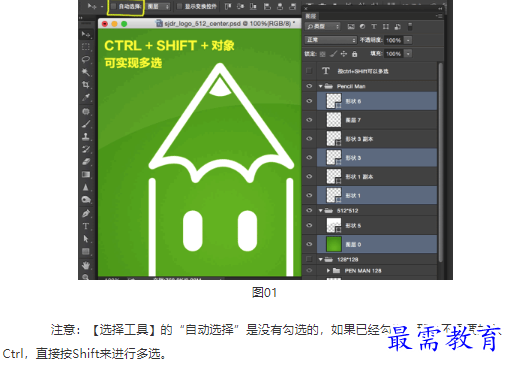Select the 形状 5 layer
509x370 pixels.
377,226
